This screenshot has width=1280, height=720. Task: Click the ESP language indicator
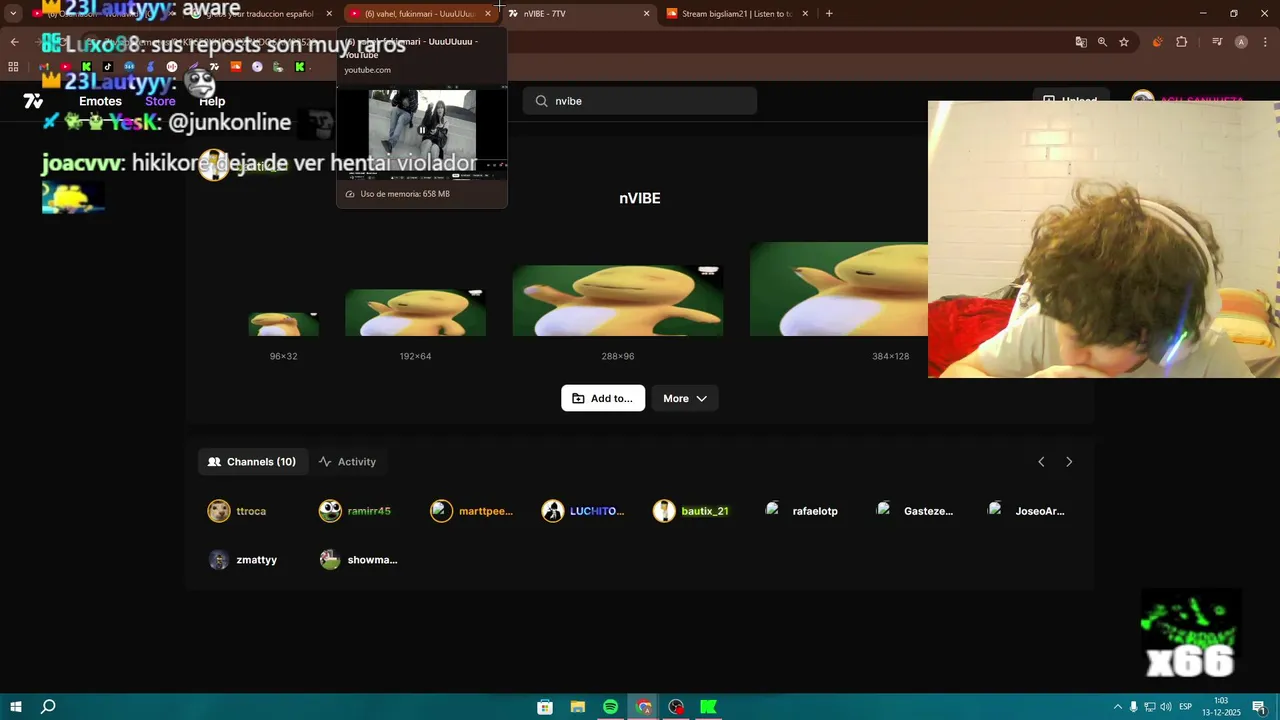[x=1186, y=707]
